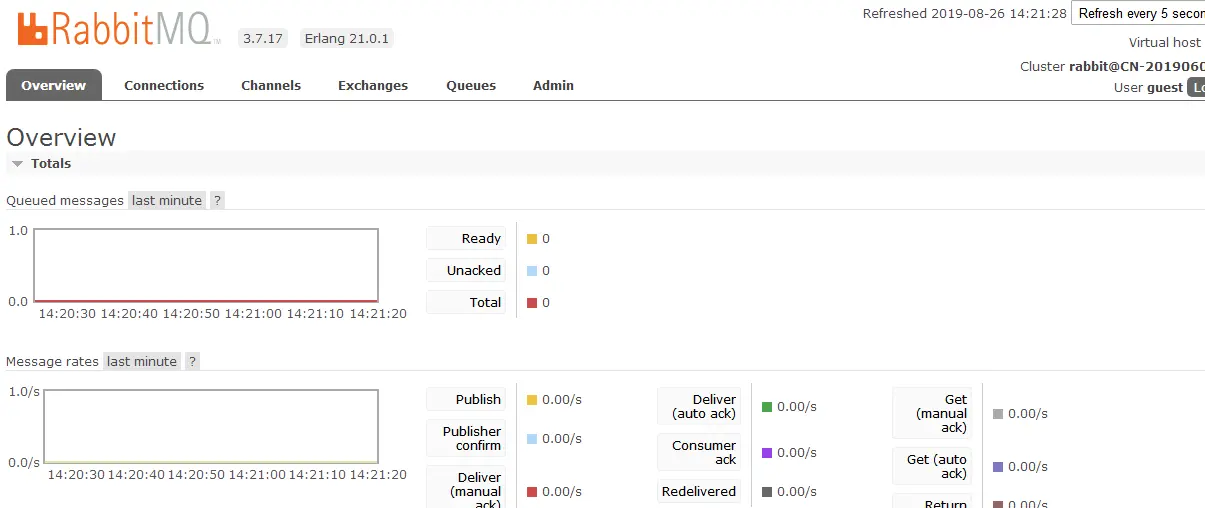Click the Refreshed 2019-08-26 14:21:28 timestamp

tap(965, 14)
